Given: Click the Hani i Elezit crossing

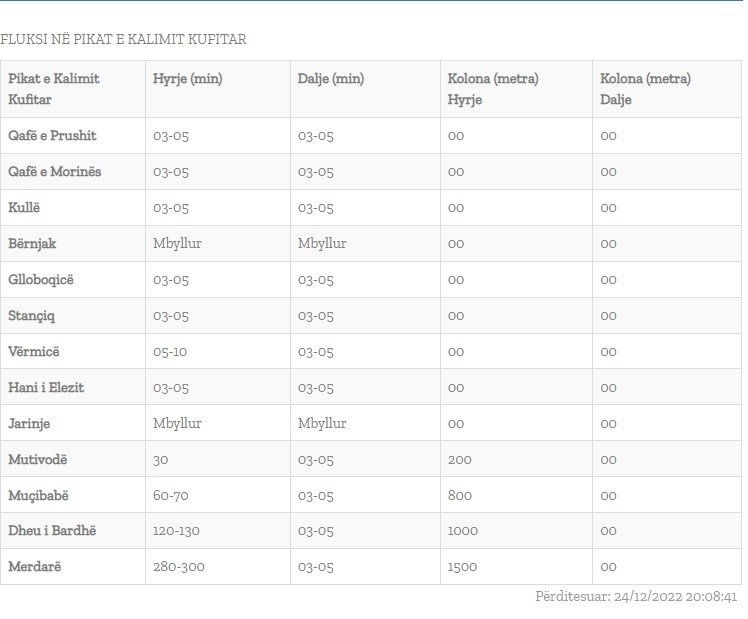Looking at the screenshot, I should [46, 388].
